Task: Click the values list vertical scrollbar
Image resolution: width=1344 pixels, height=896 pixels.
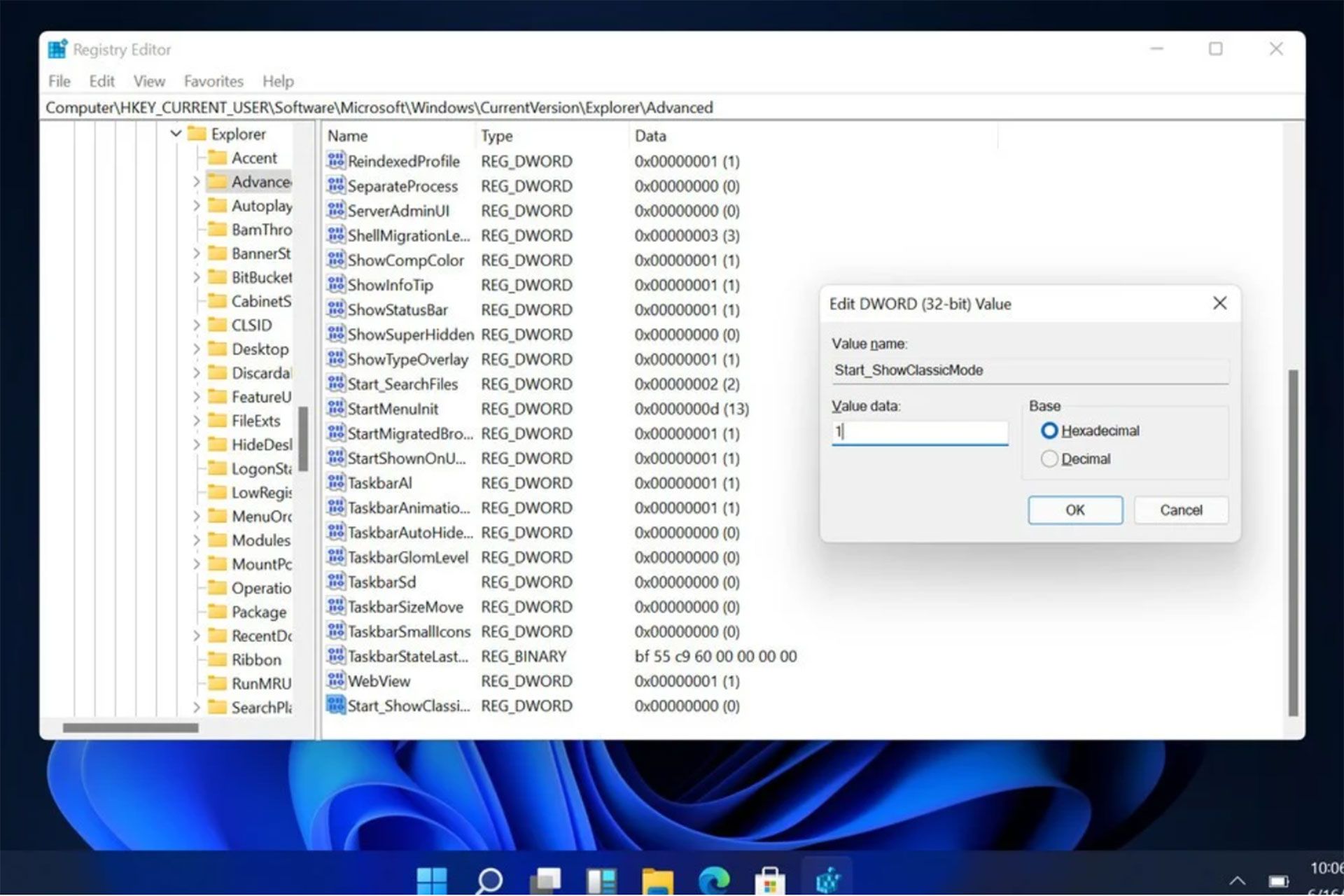Action: (x=1293, y=543)
